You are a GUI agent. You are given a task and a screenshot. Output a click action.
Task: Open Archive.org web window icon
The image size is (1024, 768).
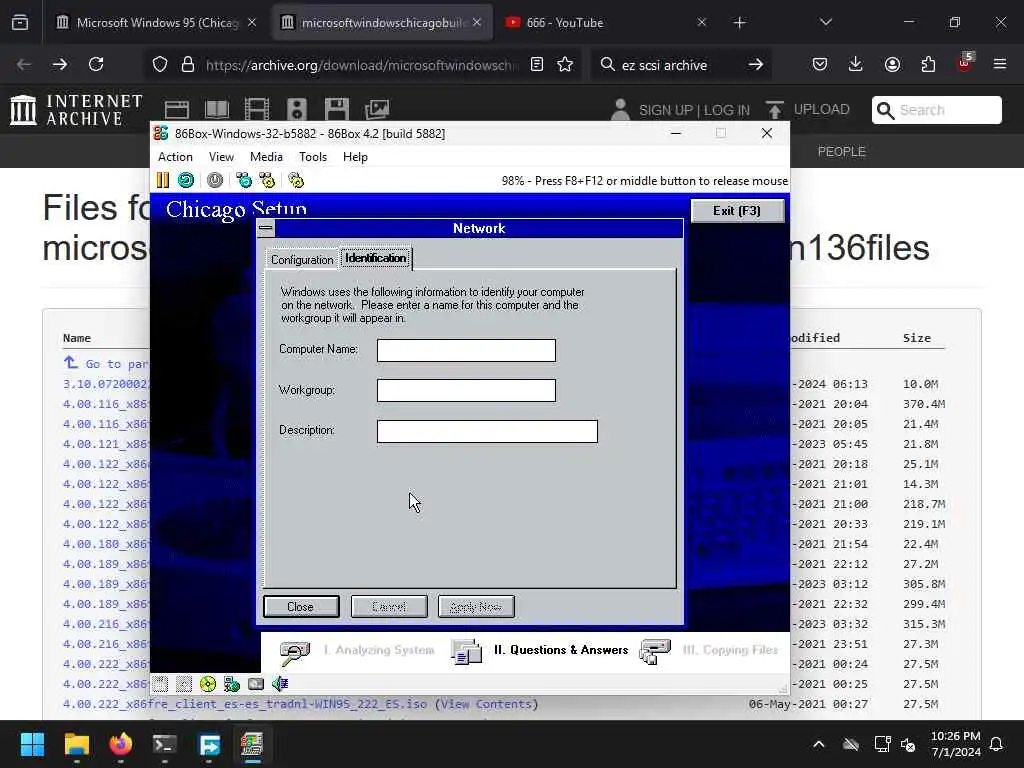pyautogui.click(x=176, y=109)
